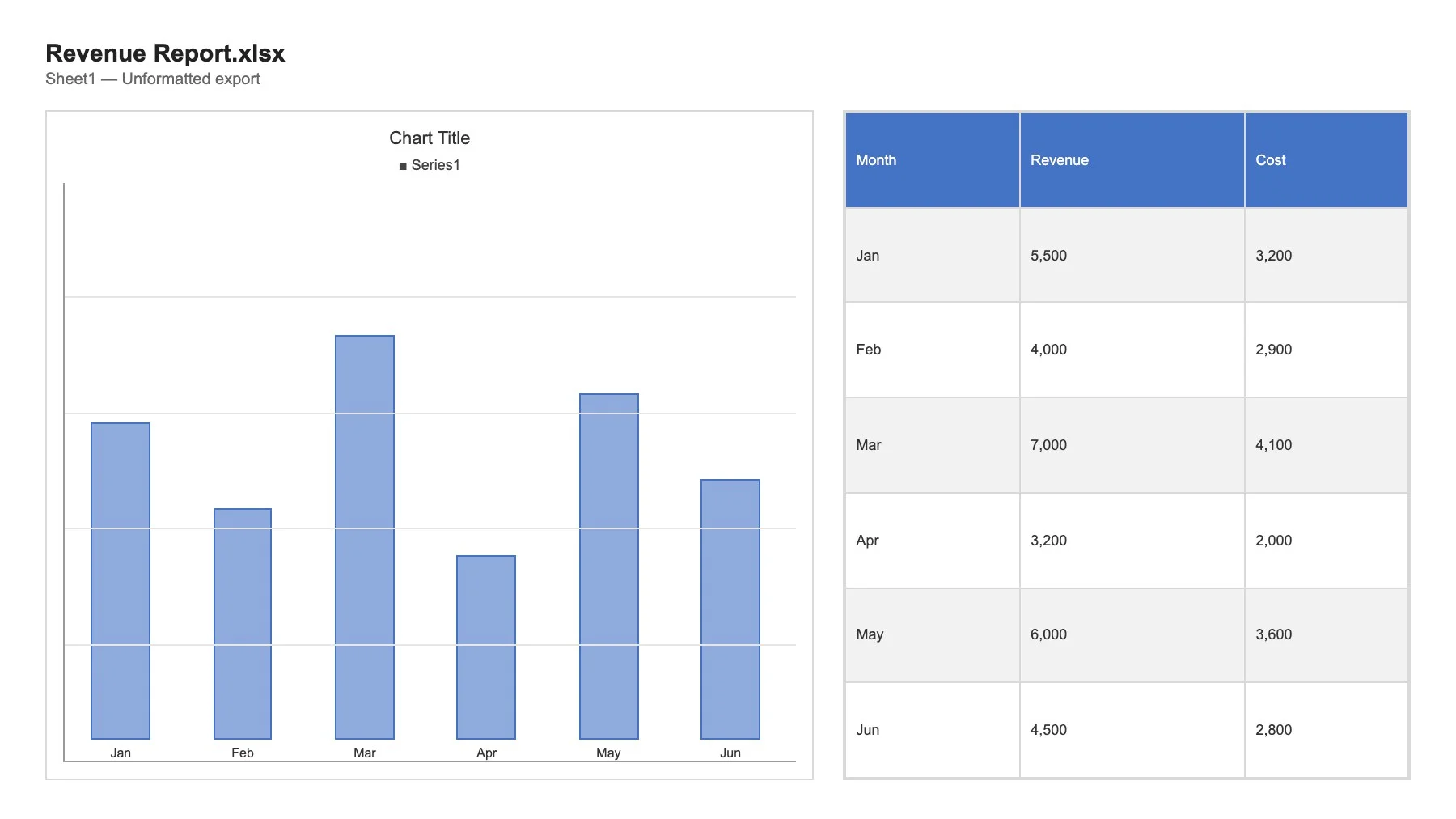Click the Revenue Report.xlsx title

tap(165, 53)
